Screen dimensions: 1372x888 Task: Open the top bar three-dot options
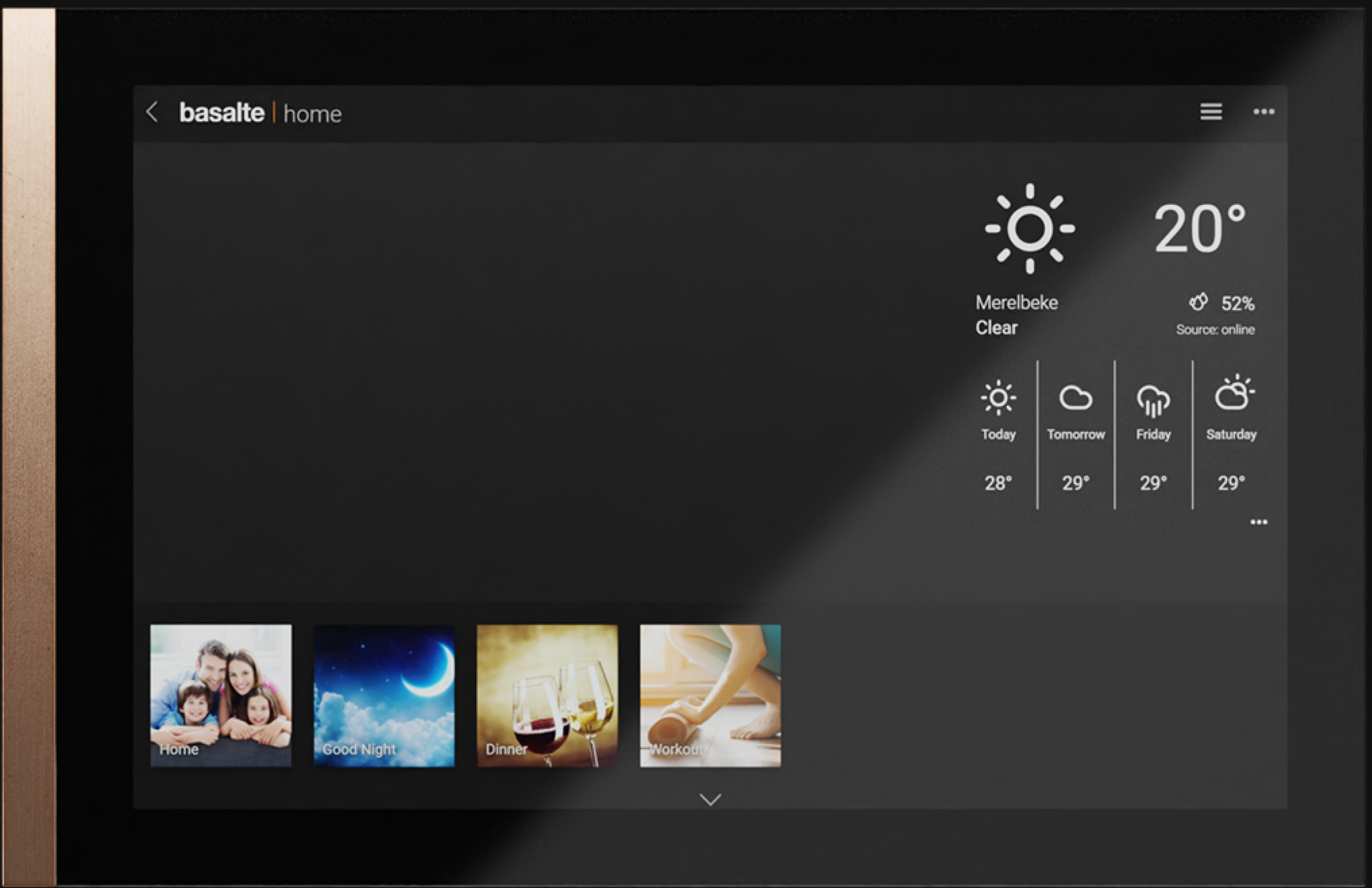click(1264, 112)
